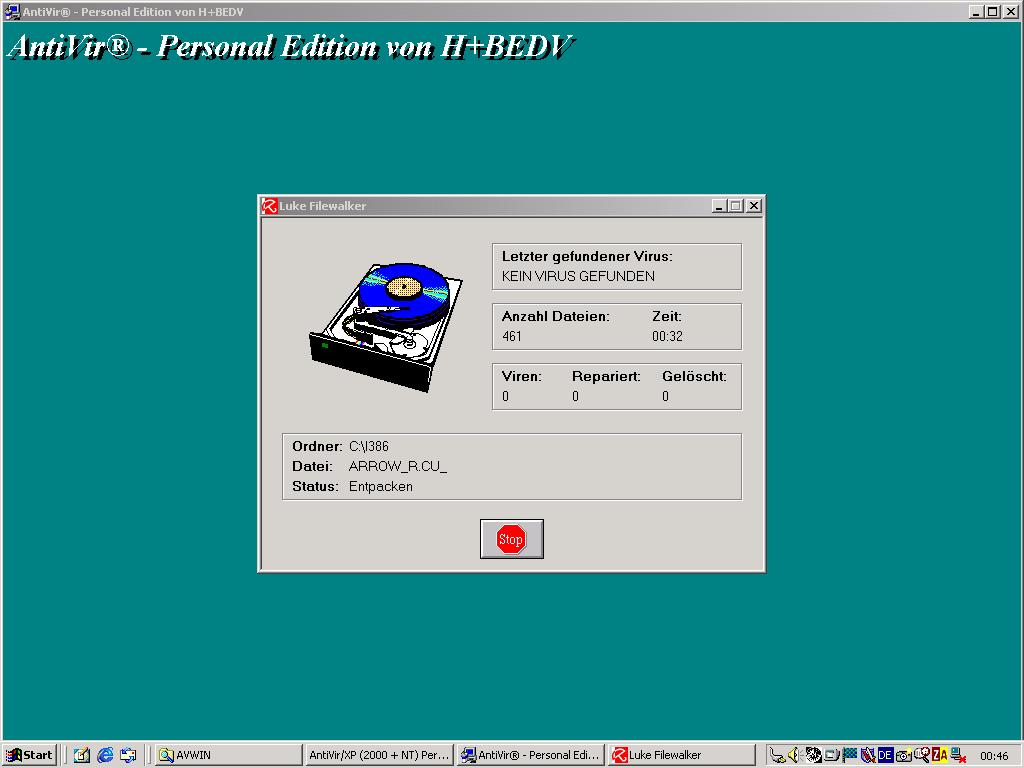Click the speaker volume tray icon
Image resolution: width=1024 pixels, height=768 pixels.
click(x=794, y=756)
